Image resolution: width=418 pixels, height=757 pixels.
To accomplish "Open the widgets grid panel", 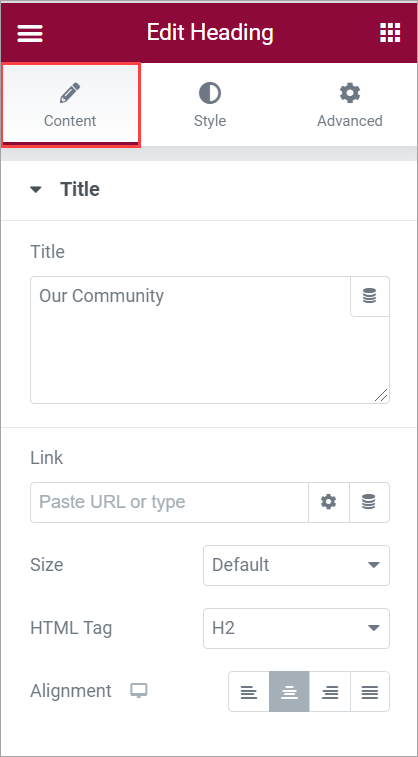I will [390, 33].
